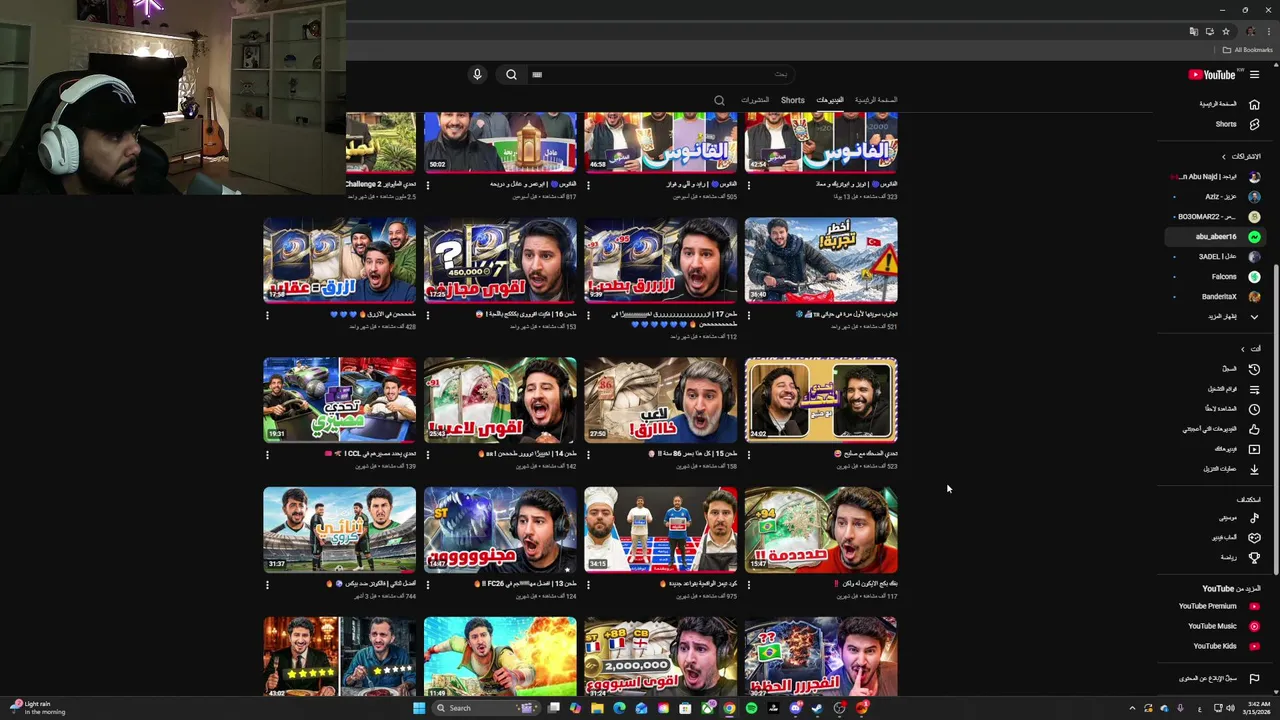
Task: Open YouTube Music link
Action: (x=1212, y=626)
